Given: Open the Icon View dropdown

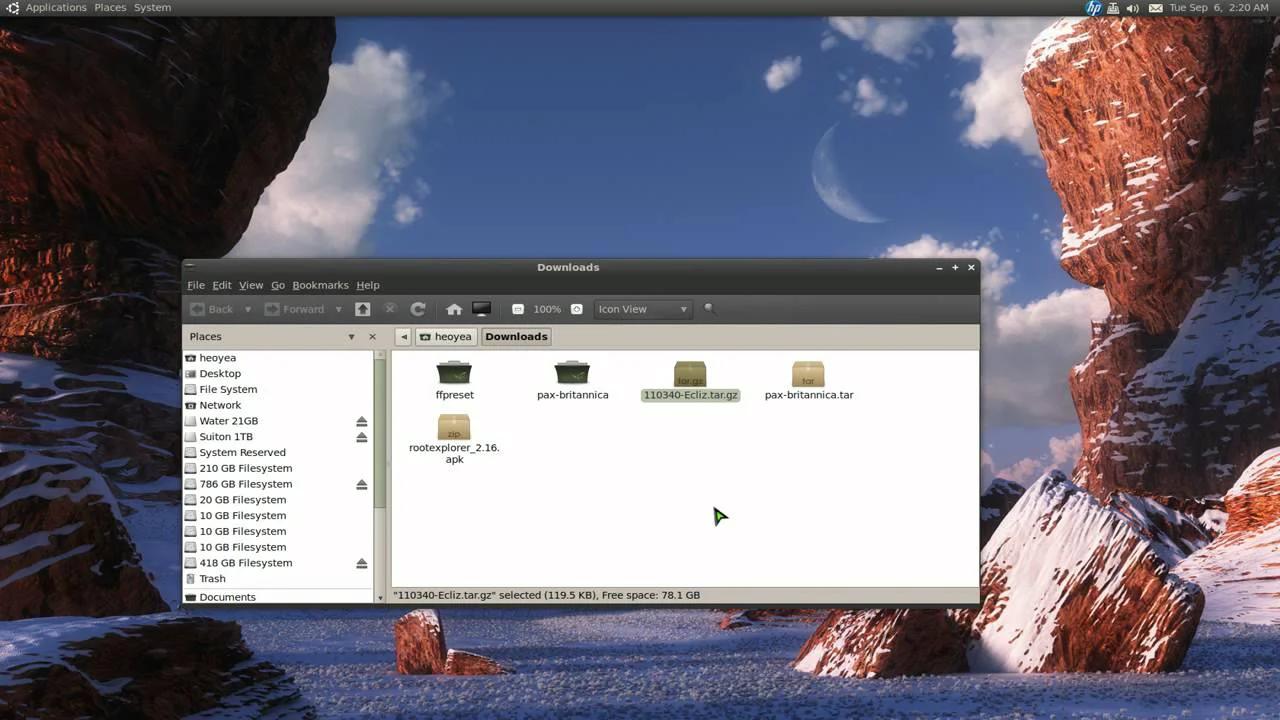Looking at the screenshot, I should (641, 309).
